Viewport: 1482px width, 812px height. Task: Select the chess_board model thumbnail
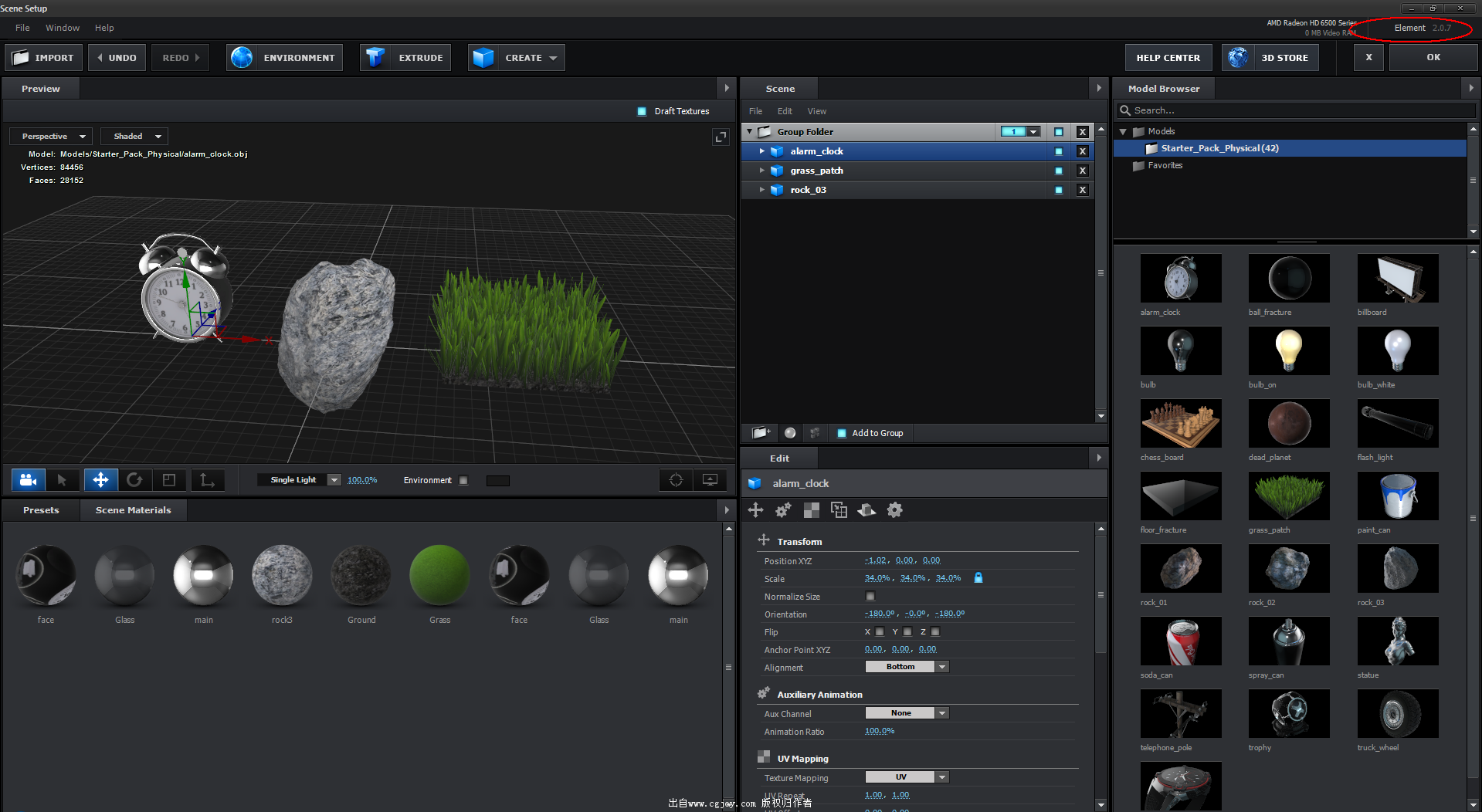click(1181, 423)
